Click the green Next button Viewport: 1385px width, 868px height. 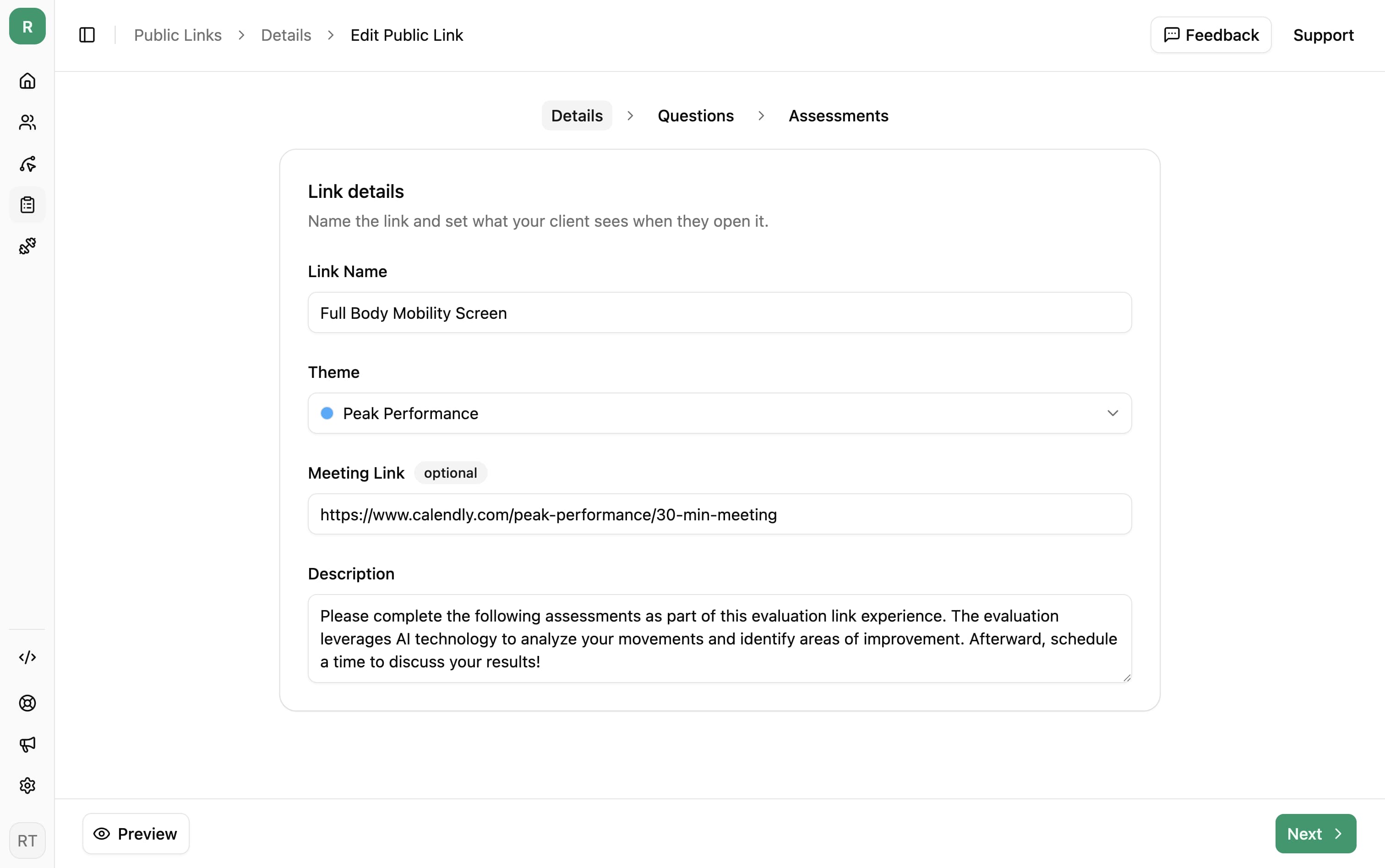coord(1315,834)
